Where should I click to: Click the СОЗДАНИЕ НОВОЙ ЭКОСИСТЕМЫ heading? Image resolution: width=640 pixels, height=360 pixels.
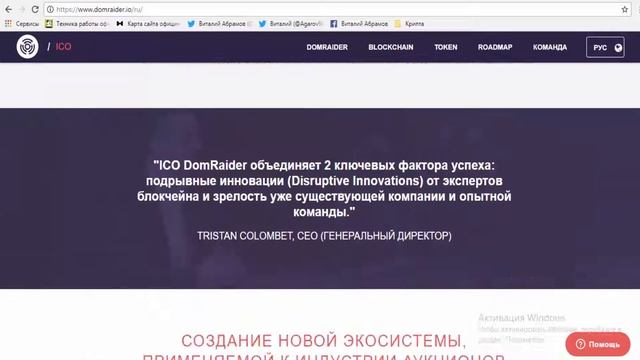pyautogui.click(x=324, y=341)
